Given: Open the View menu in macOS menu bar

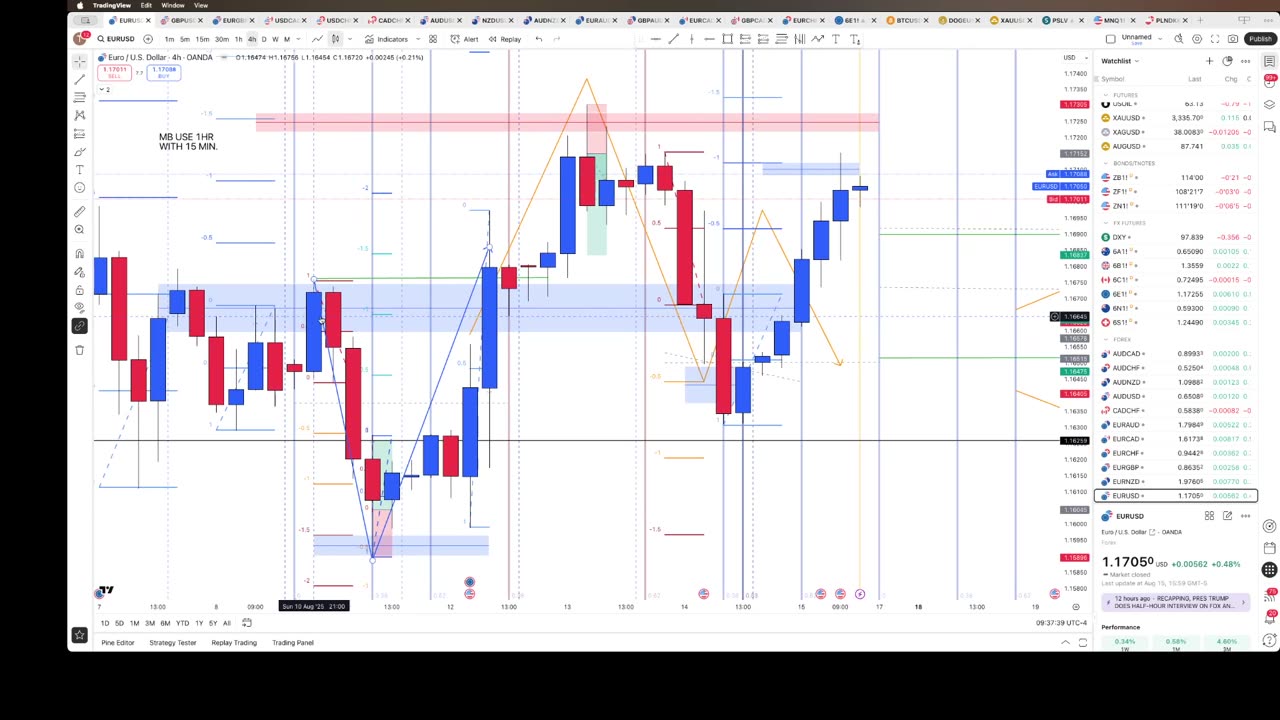Looking at the screenshot, I should point(201,5).
